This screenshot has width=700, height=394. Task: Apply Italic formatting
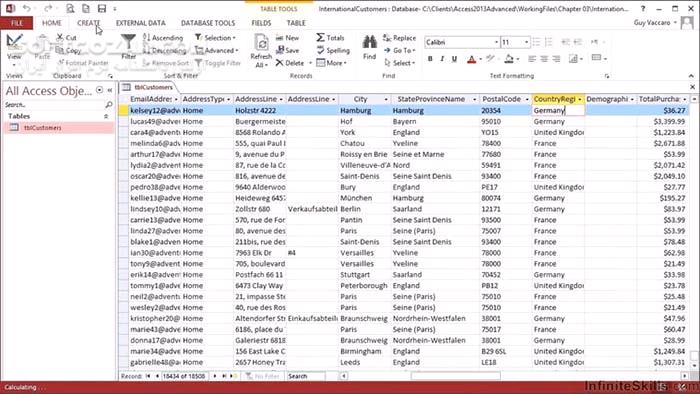coord(442,58)
